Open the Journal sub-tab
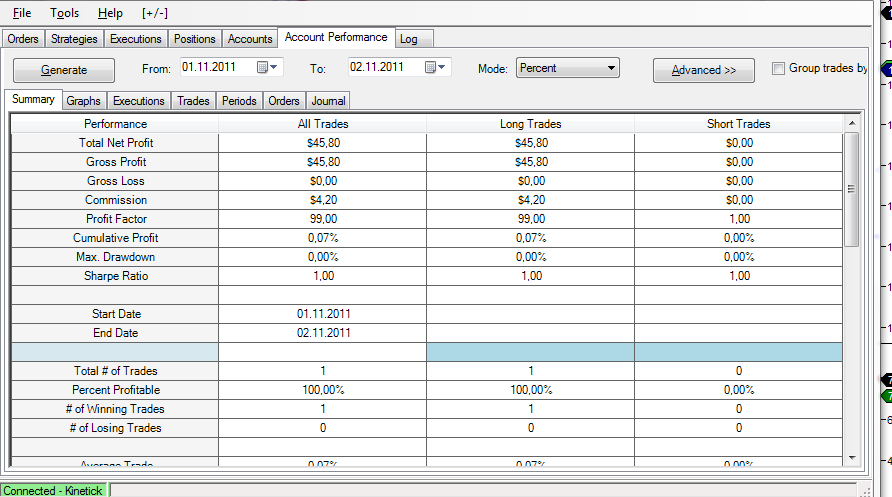 coord(328,101)
